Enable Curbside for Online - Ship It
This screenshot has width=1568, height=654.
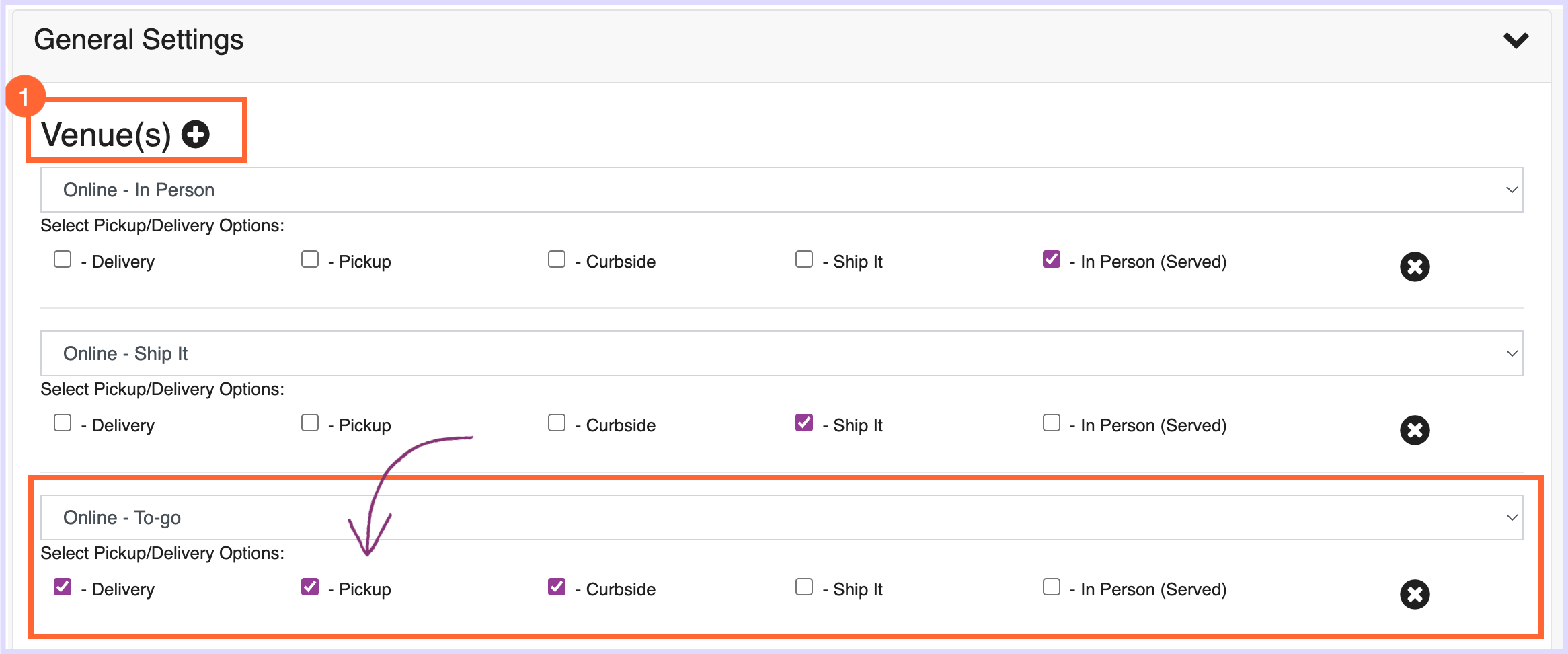point(557,423)
